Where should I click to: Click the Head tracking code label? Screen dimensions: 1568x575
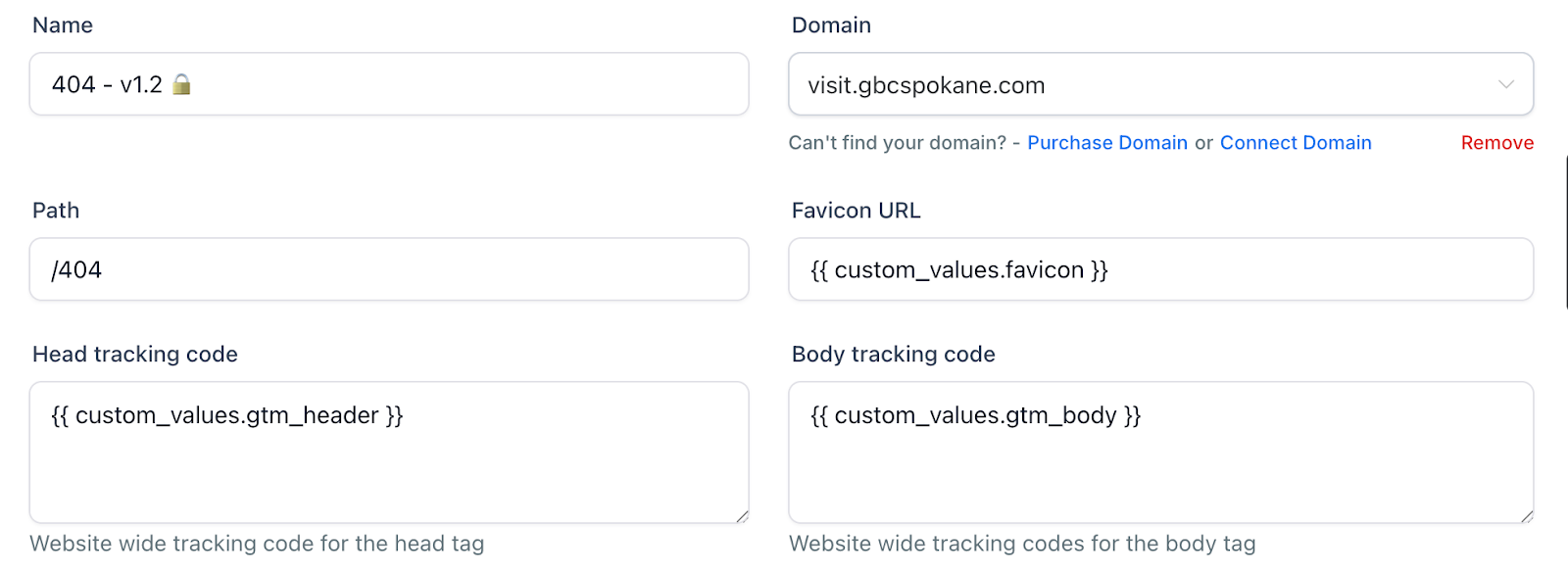(135, 355)
